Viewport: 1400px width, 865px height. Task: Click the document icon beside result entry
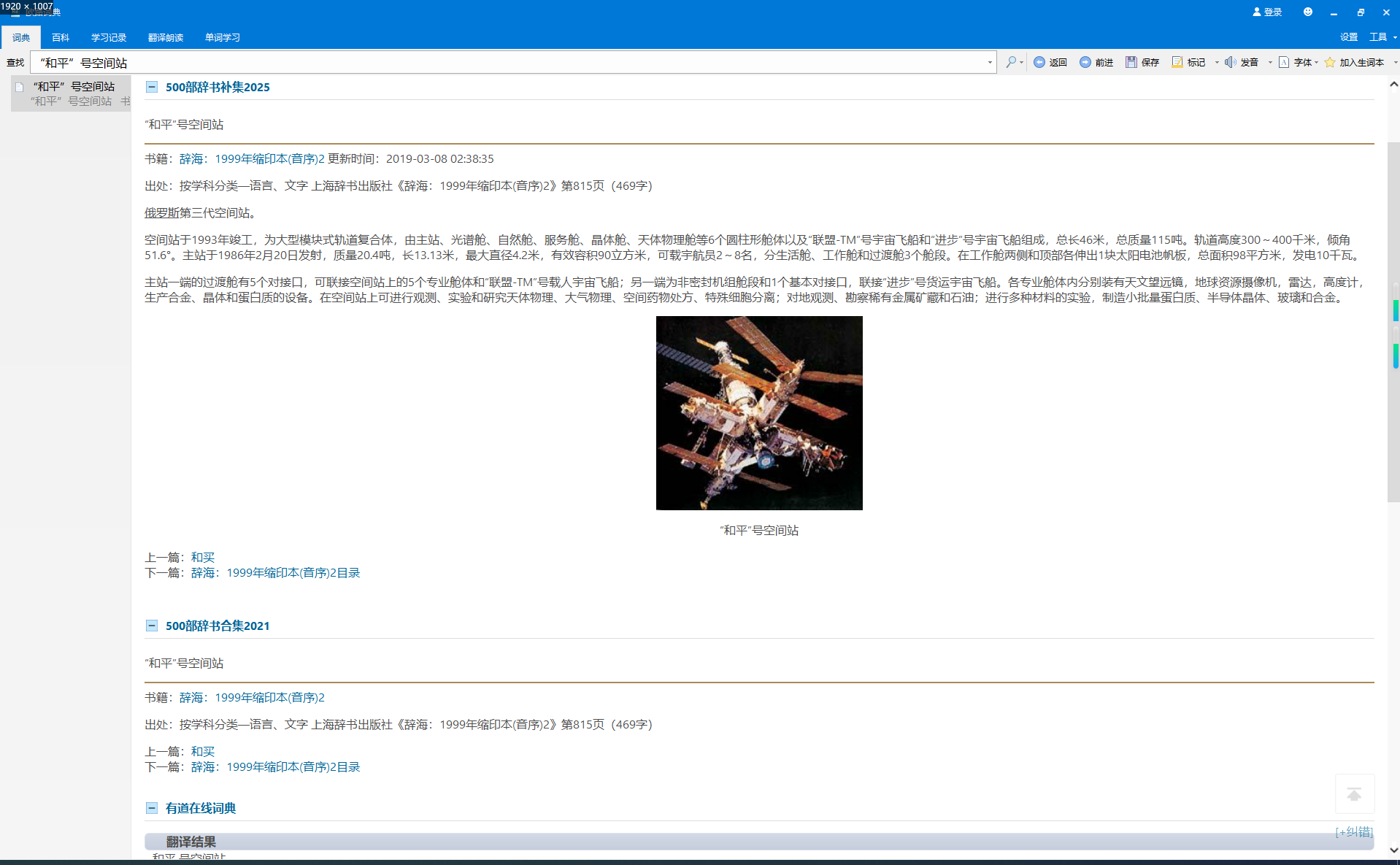(20, 87)
